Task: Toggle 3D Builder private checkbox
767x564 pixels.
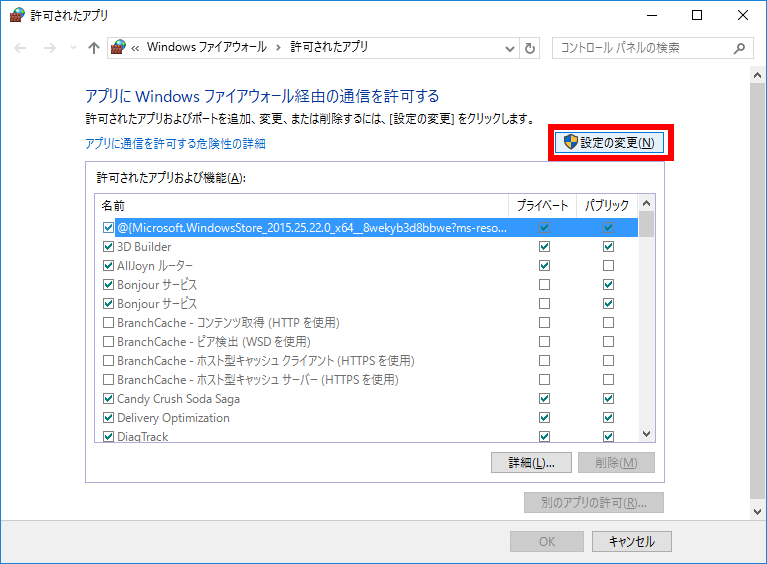Action: (544, 247)
